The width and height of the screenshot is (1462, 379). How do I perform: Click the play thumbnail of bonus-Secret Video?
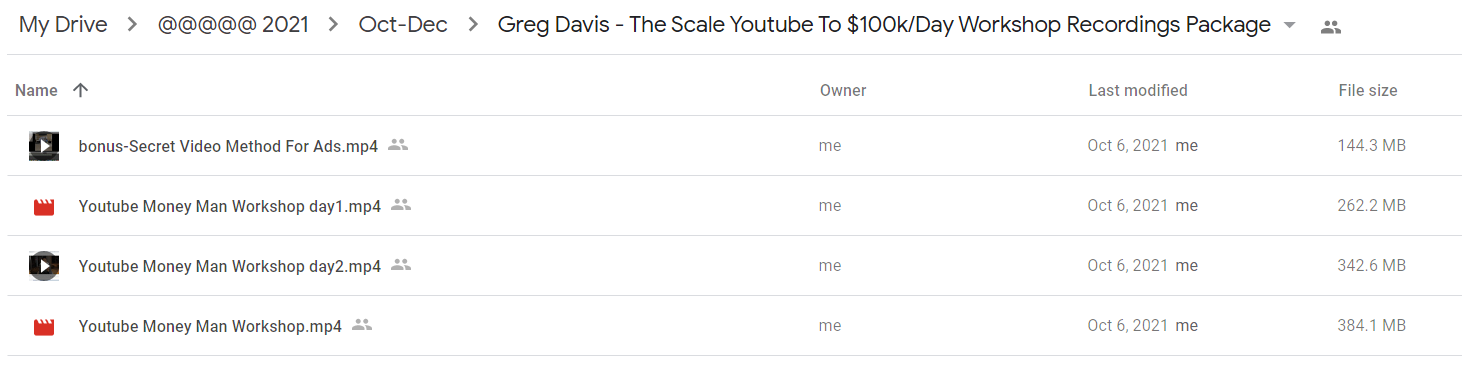pyautogui.click(x=44, y=146)
